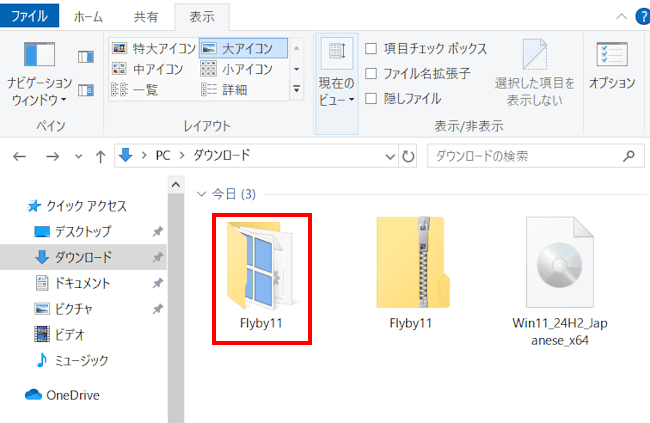The image size is (650, 423).
Task: Select 詳細 details layout
Action: pyautogui.click(x=224, y=89)
